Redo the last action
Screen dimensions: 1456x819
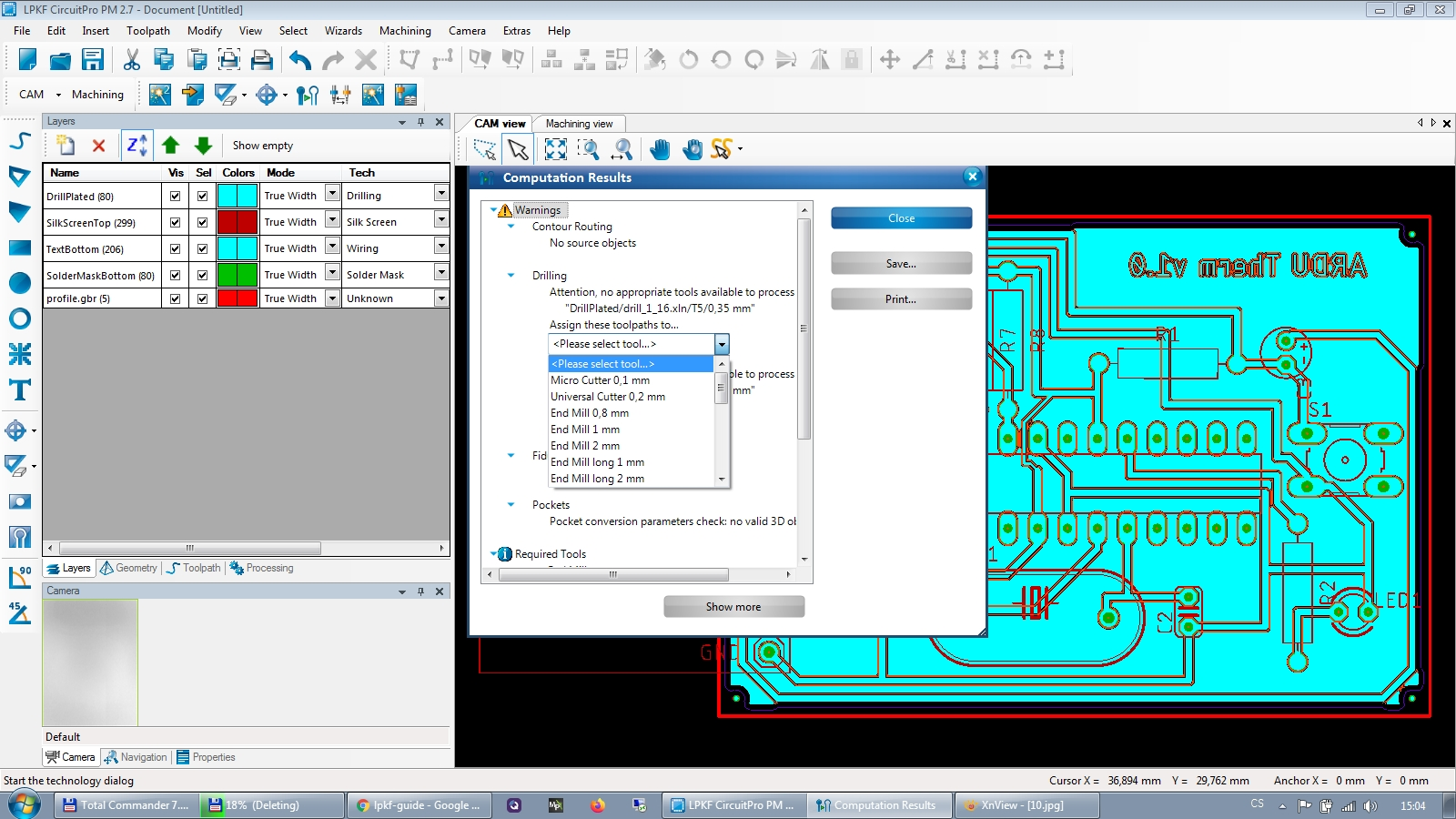tap(333, 60)
